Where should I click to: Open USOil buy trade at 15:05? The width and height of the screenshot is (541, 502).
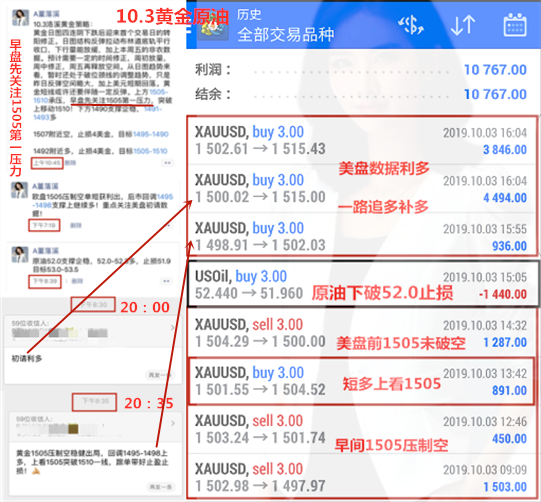pyautogui.click(x=363, y=284)
